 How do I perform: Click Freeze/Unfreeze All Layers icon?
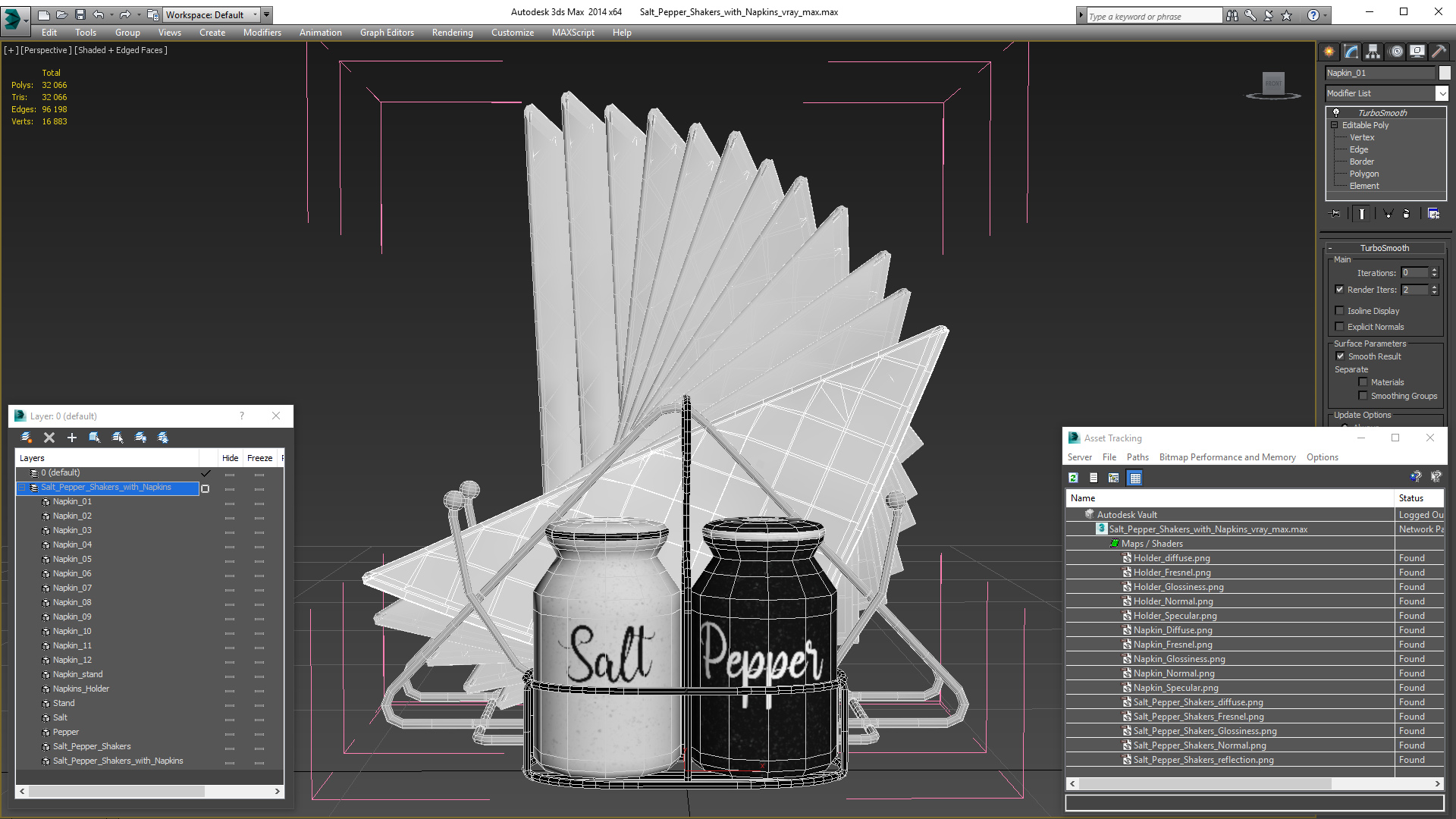pos(163,438)
